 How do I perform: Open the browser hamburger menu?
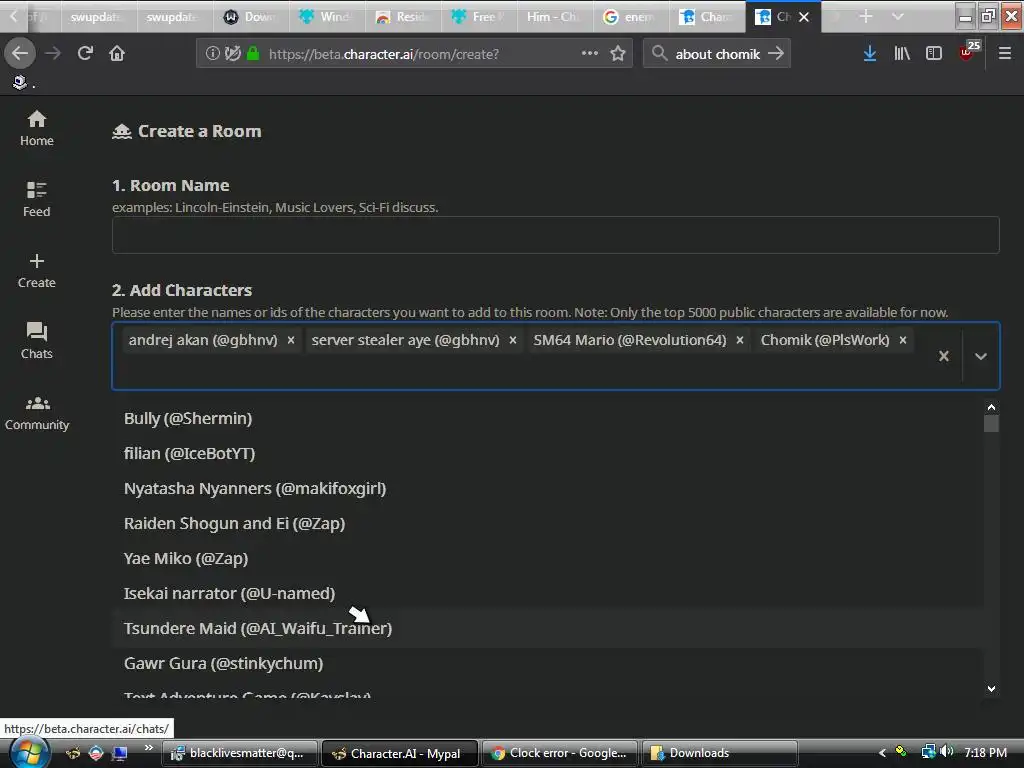click(x=1005, y=54)
